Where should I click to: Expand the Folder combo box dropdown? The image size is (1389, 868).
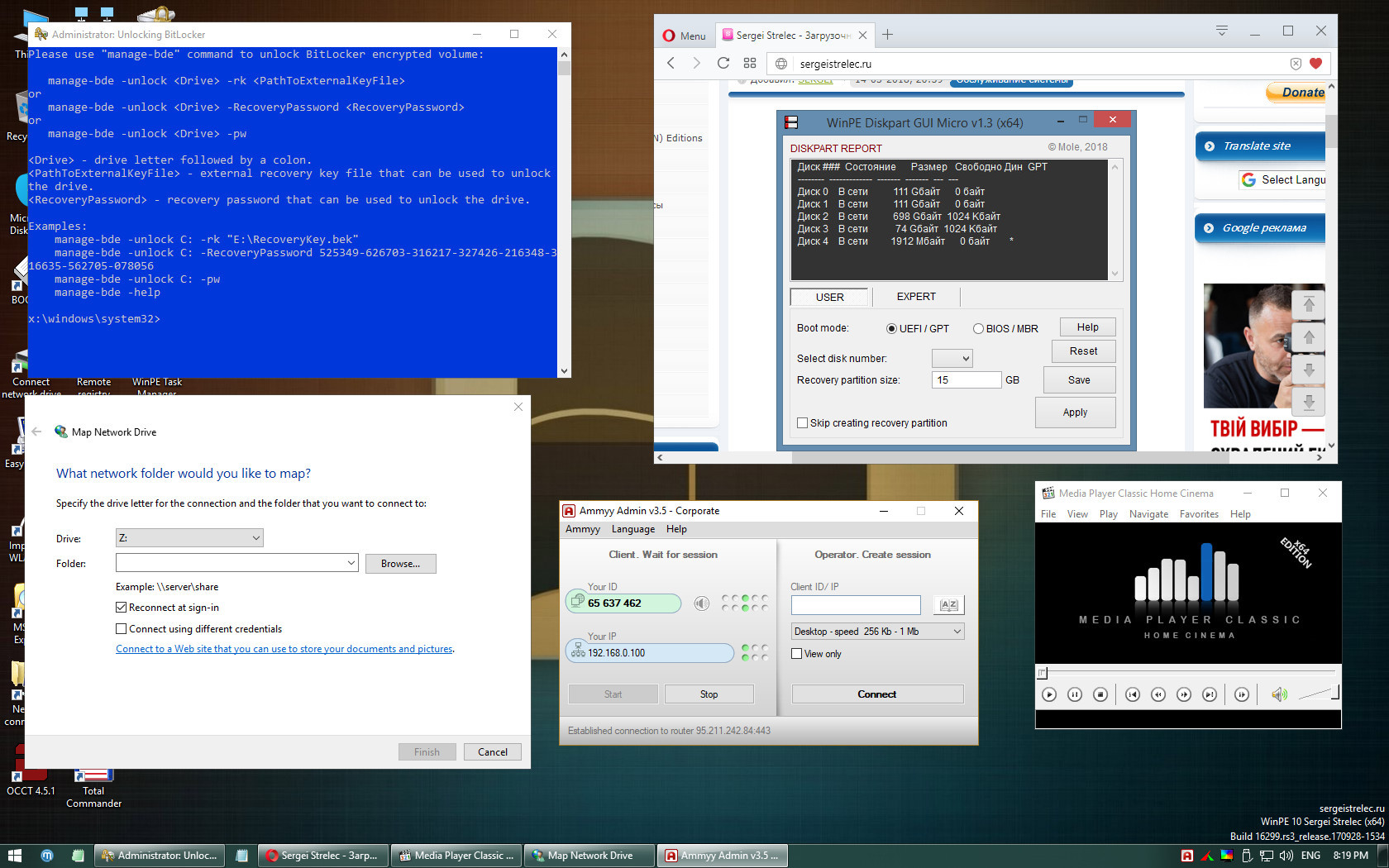(x=351, y=563)
